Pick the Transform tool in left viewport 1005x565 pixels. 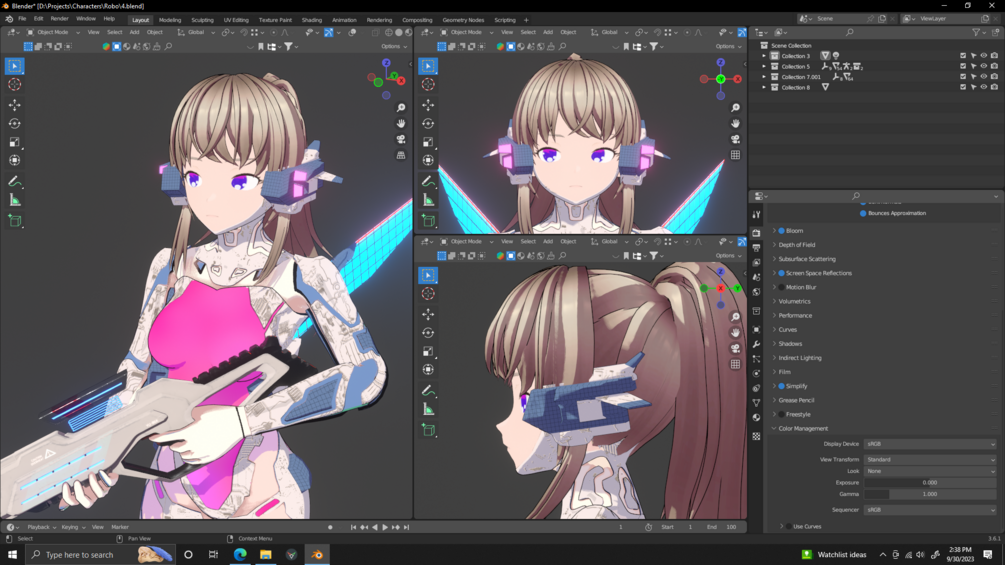14,160
